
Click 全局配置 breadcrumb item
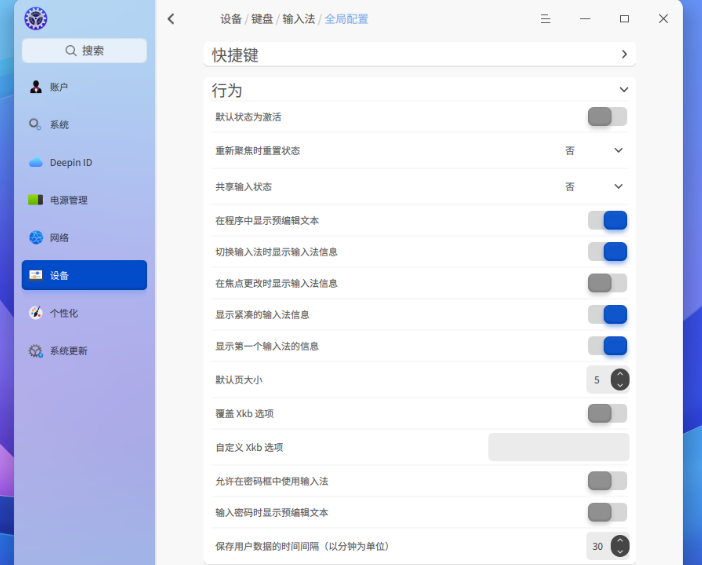[346, 19]
